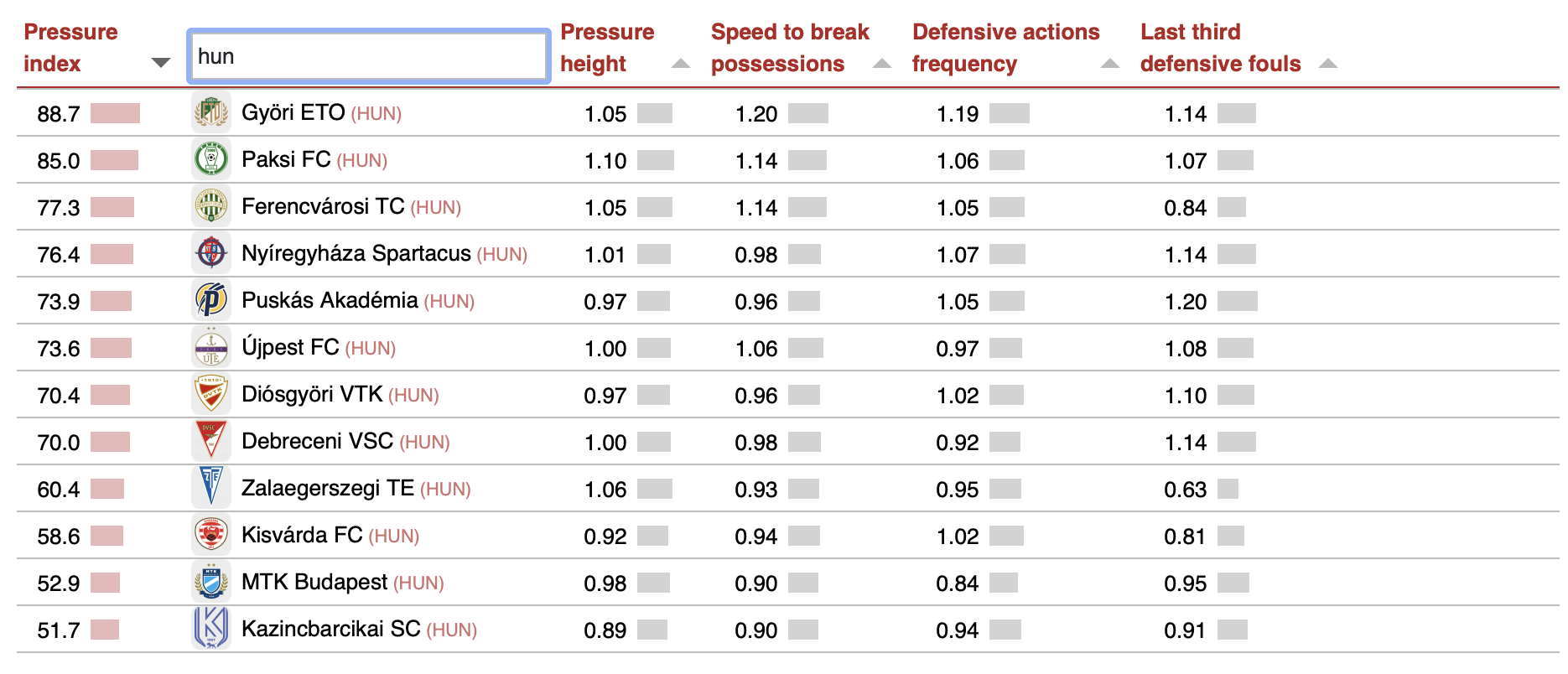Image resolution: width=1568 pixels, height=674 pixels.
Task: Open the Kisvárda FC team name
Action: point(302,536)
